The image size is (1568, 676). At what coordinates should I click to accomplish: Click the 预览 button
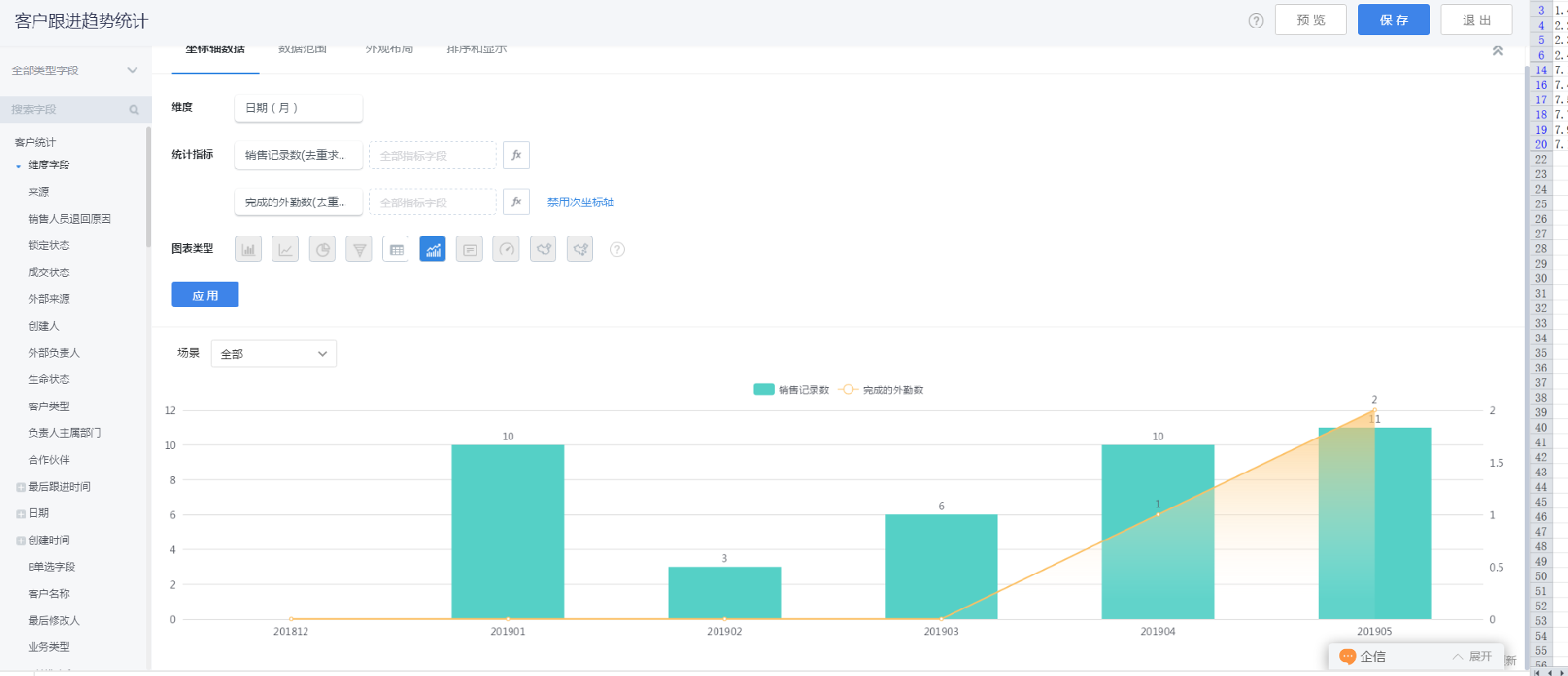[x=1311, y=20]
